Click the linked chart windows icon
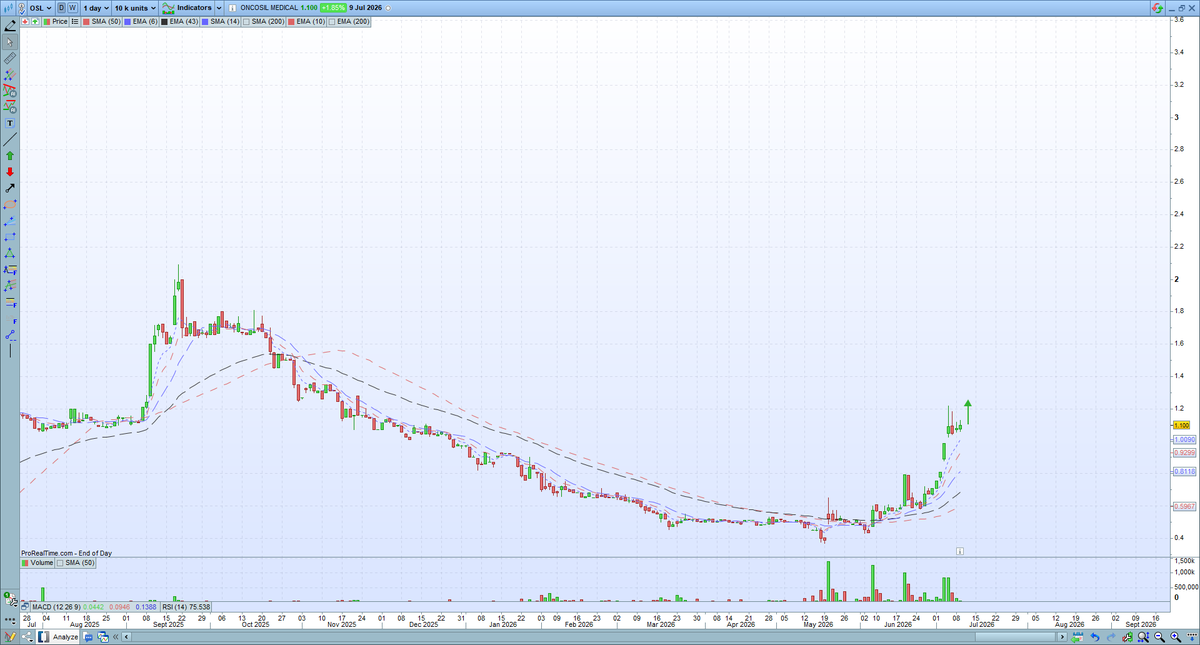 point(103,637)
